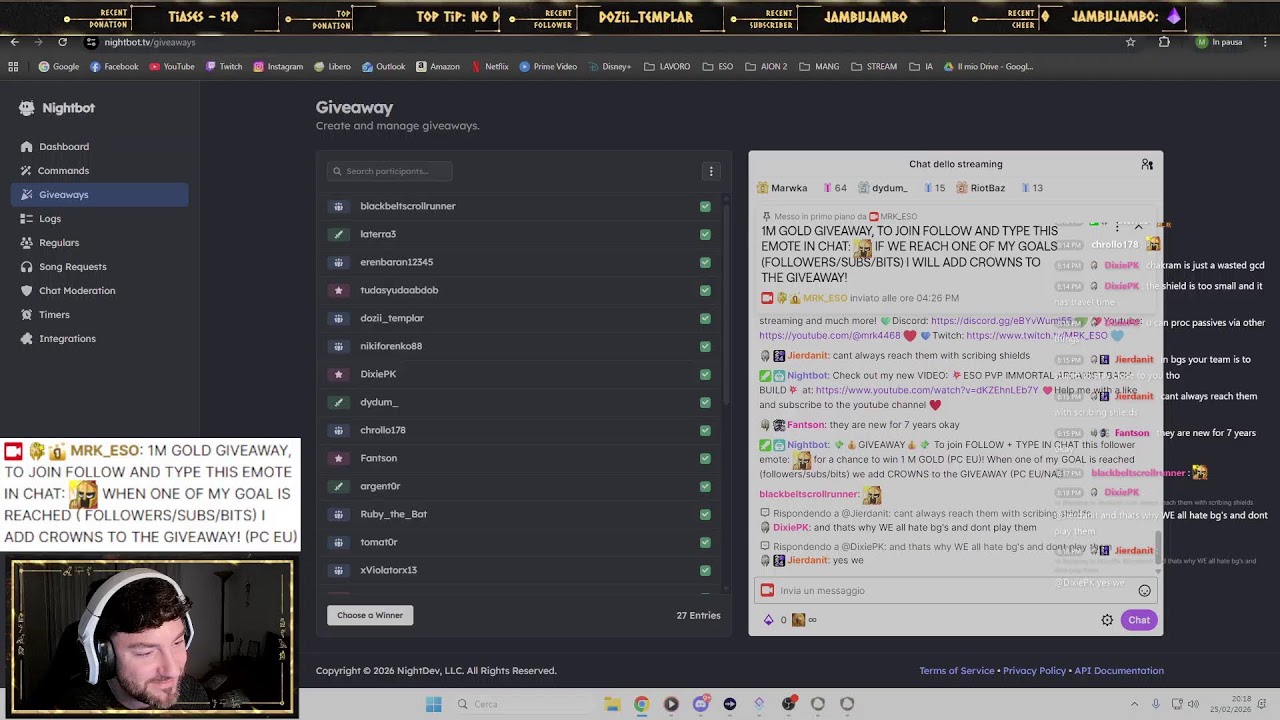Toggle the checkmark for Ruby_the_Bat

(x=705, y=514)
